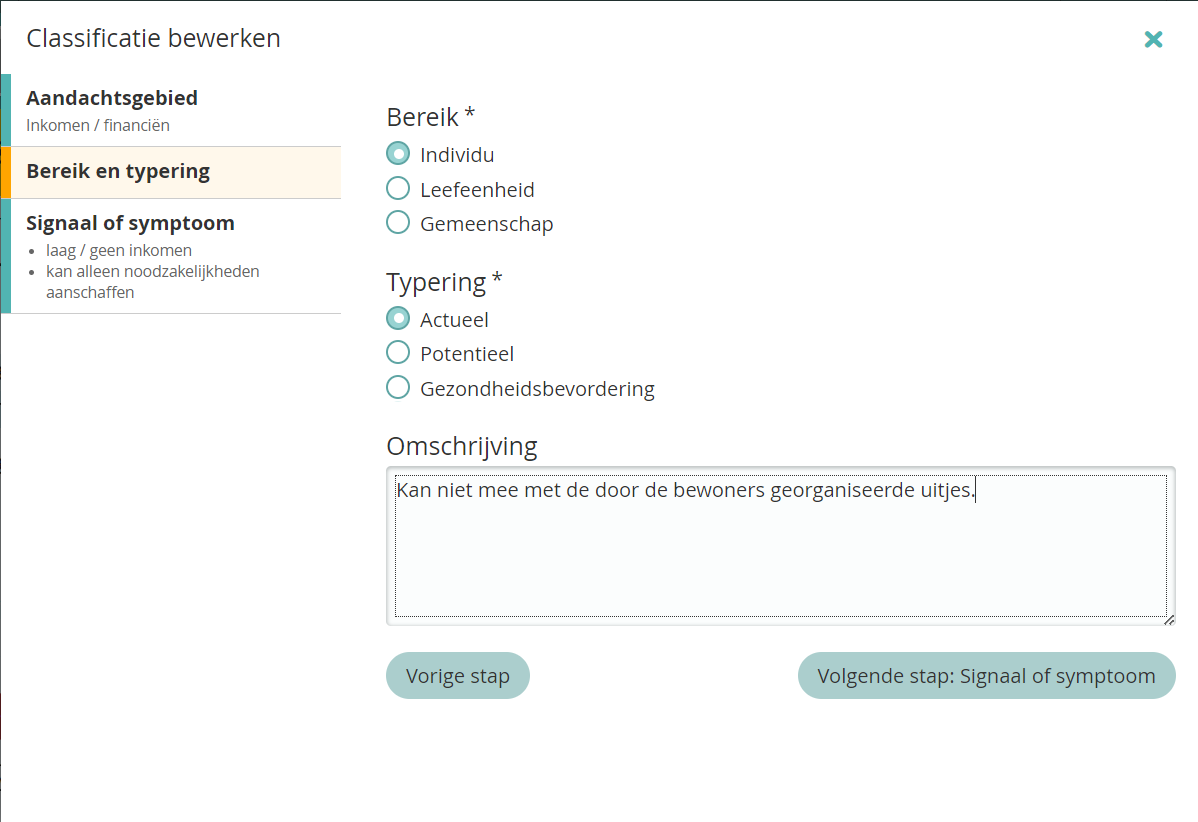
Task: Click the Typering section heading
Action: coord(436,283)
